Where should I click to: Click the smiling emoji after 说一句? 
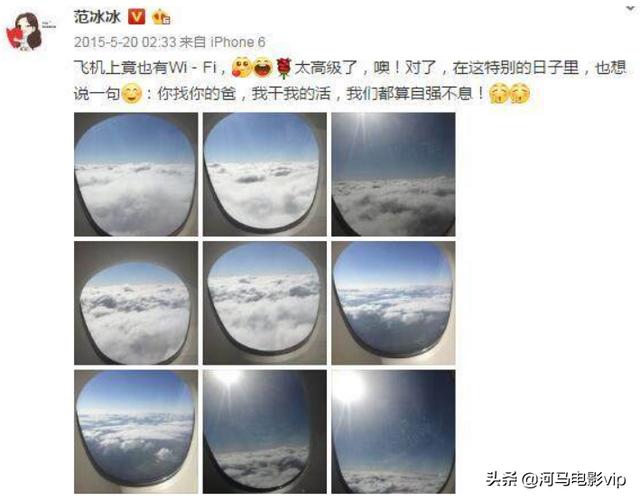[x=131, y=94]
